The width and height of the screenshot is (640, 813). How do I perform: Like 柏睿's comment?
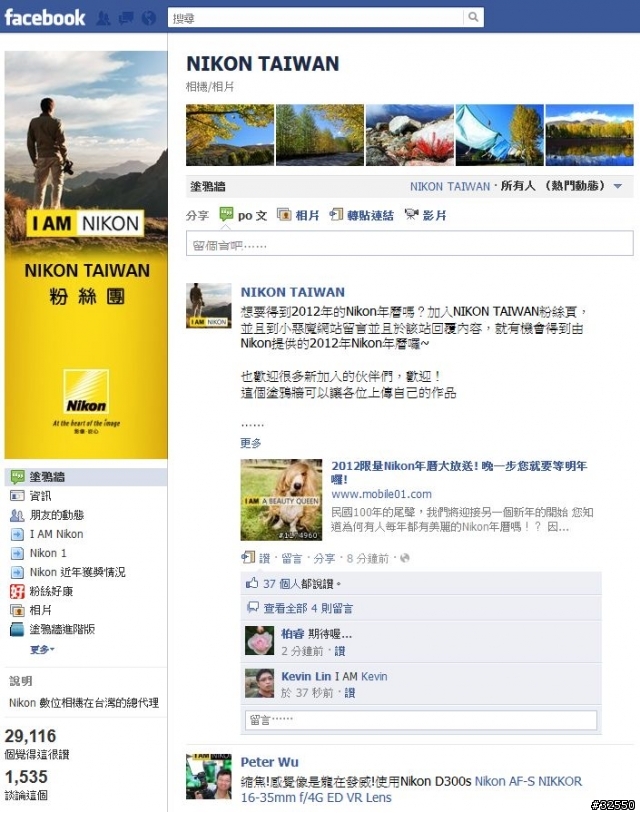point(340,651)
